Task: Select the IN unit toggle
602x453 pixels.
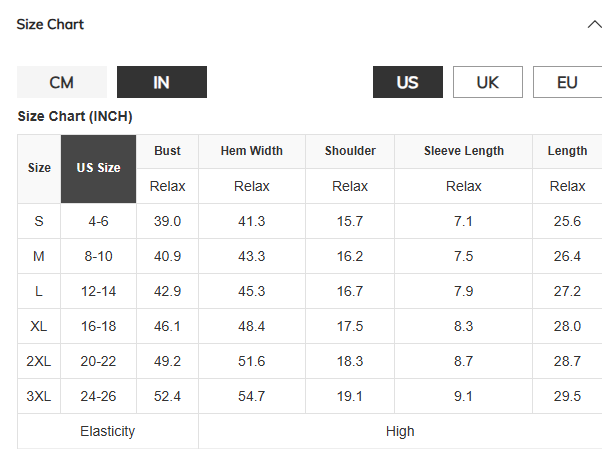Action: (x=162, y=82)
